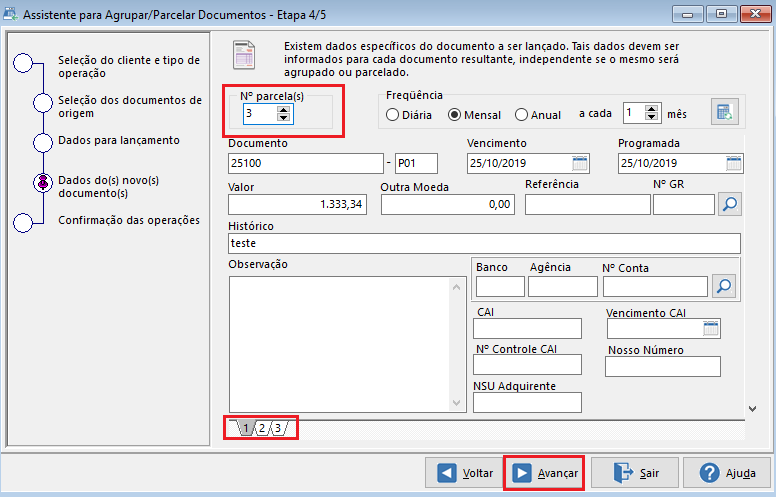776x497 pixels.
Task: Click the Vencimento date field
Action: tap(528, 163)
